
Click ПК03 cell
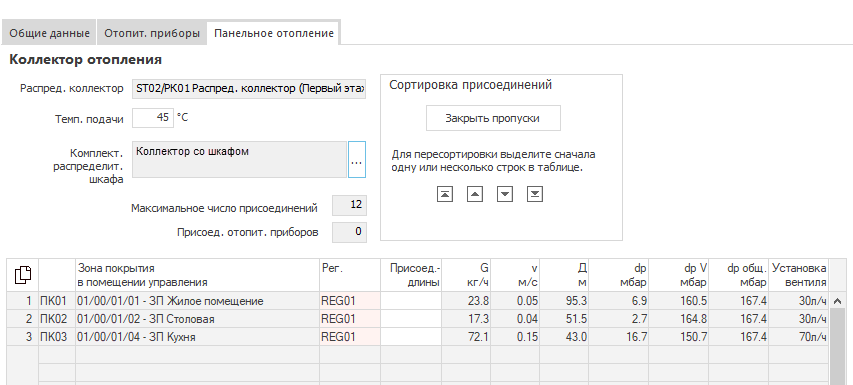57,337
